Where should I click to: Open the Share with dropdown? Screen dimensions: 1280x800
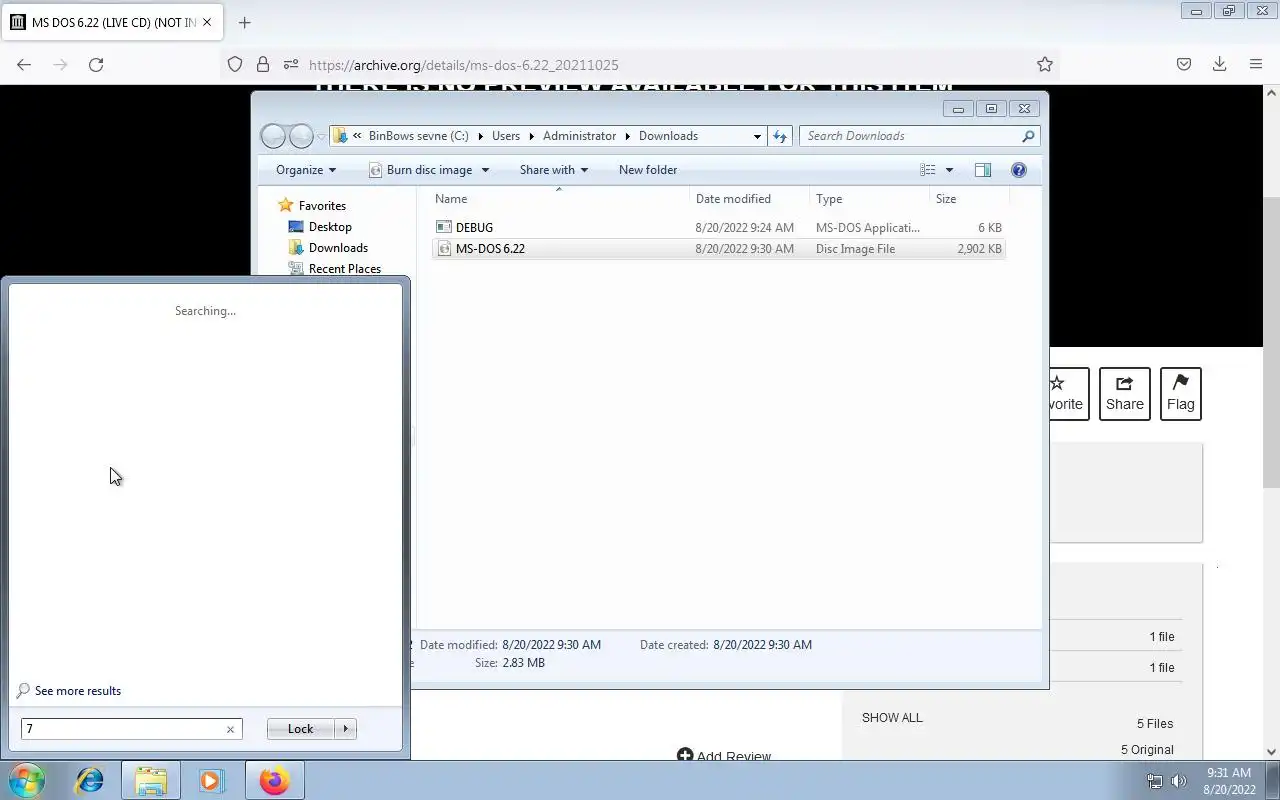pyautogui.click(x=553, y=170)
